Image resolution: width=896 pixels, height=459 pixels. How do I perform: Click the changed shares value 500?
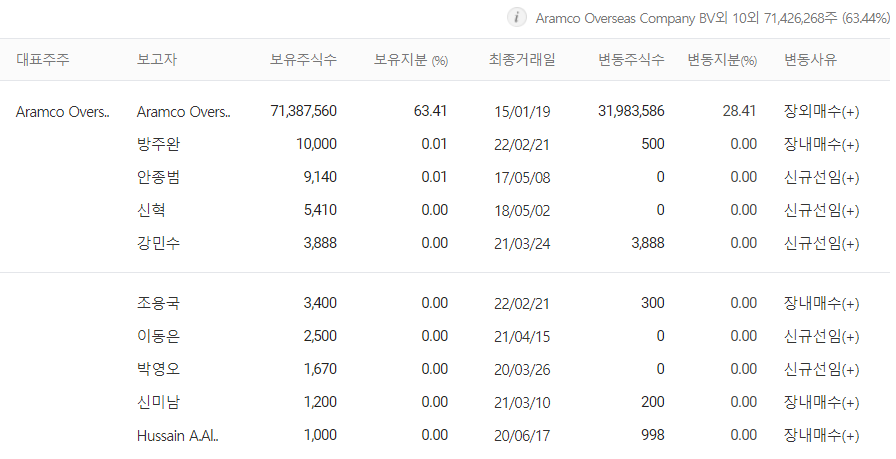(653, 144)
